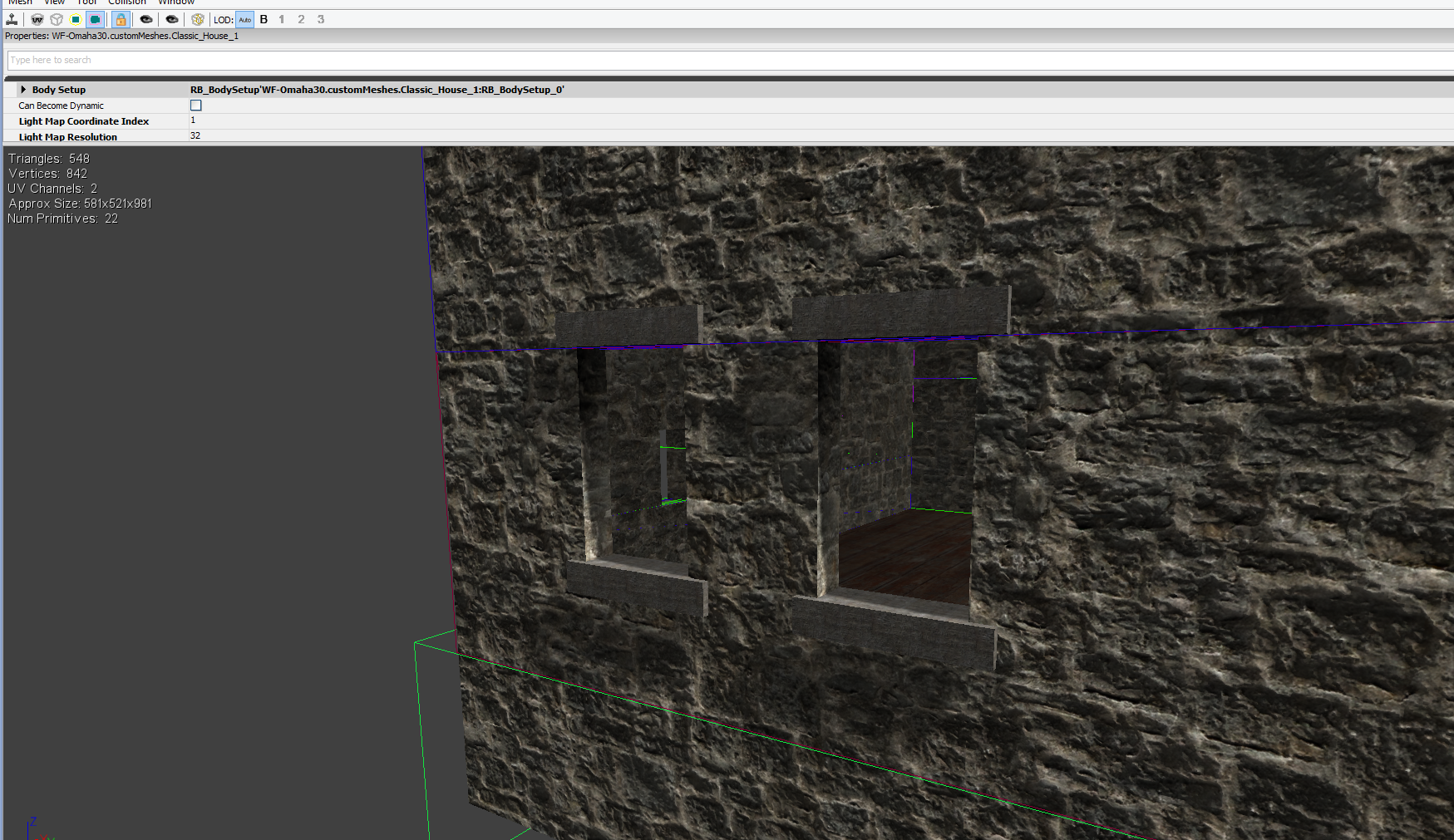
Task: Select LOD level 2
Action: (301, 19)
